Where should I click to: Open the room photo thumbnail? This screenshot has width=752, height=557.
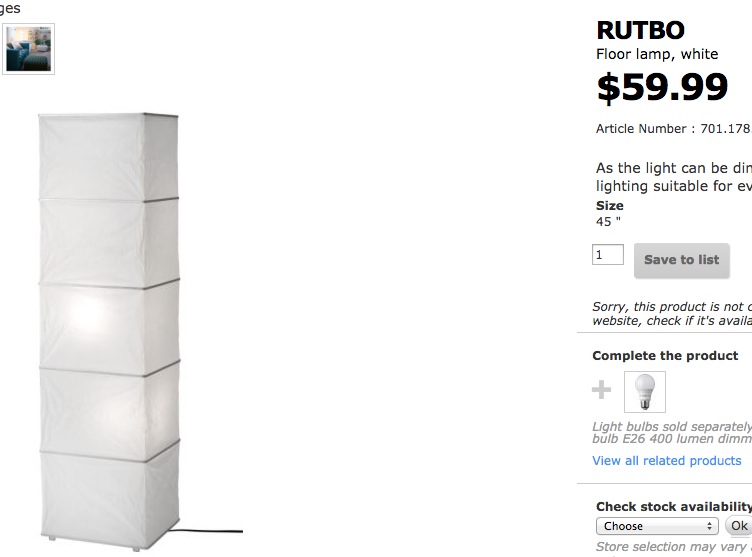(28, 48)
